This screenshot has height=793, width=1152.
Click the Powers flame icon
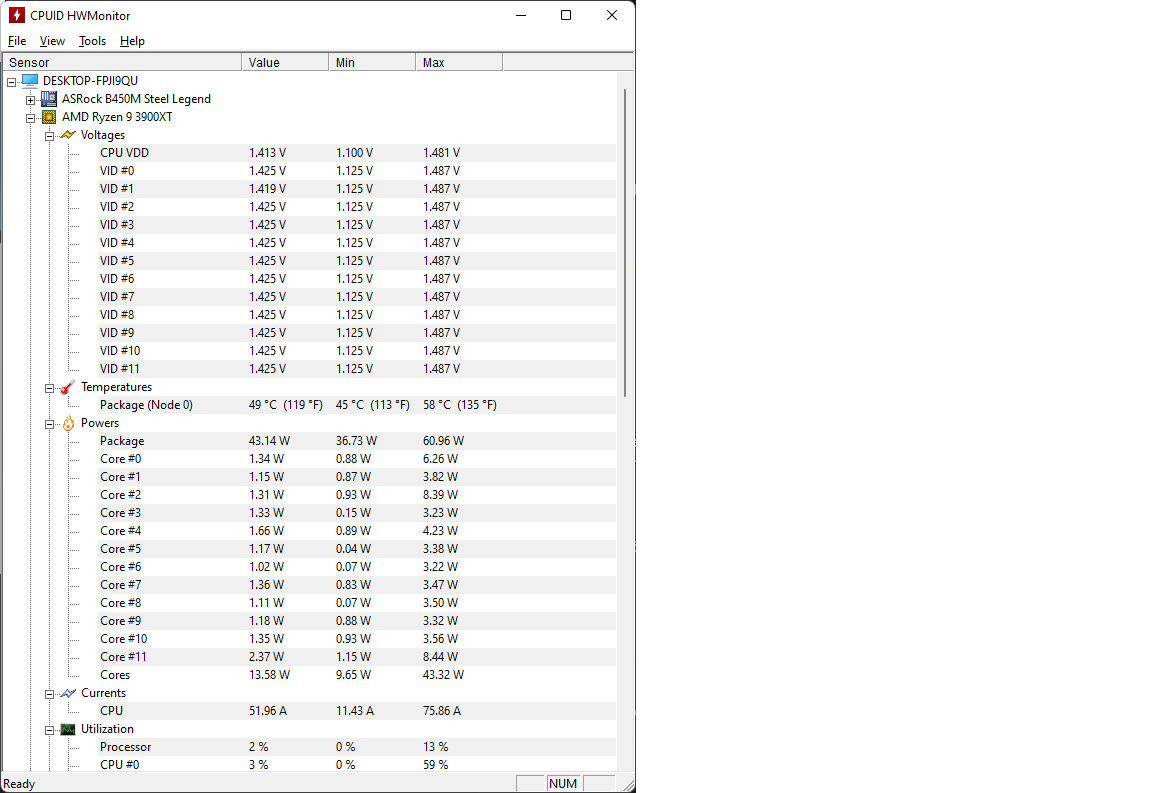[x=68, y=423]
